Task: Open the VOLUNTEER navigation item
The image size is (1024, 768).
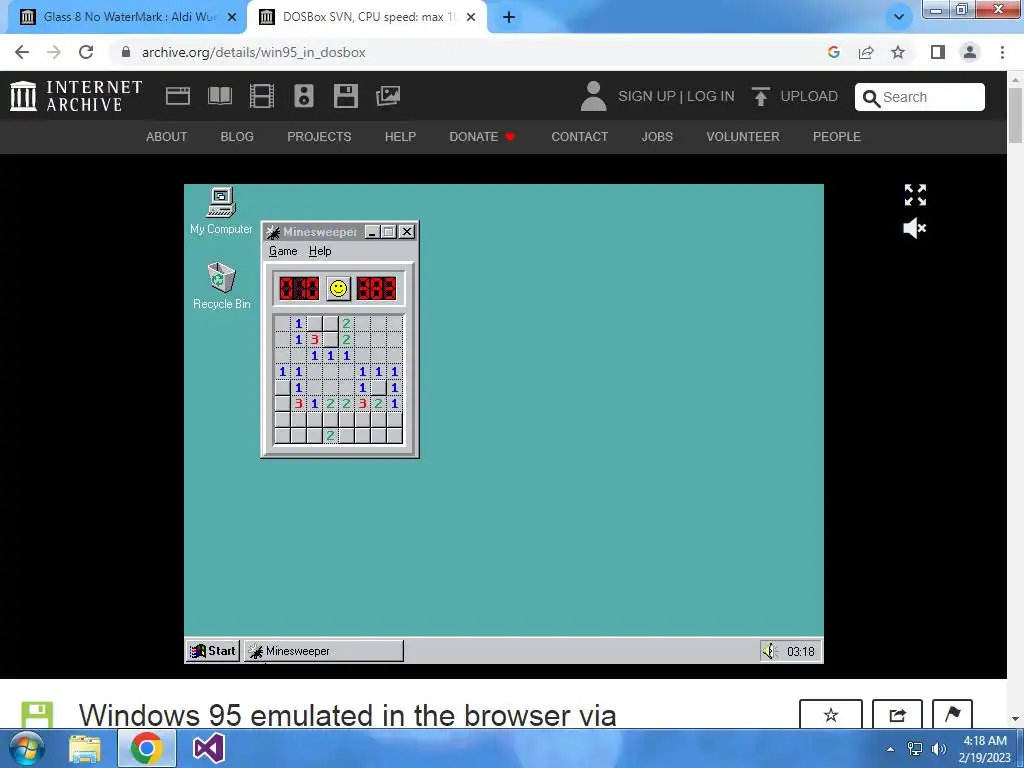Action: coord(743,136)
